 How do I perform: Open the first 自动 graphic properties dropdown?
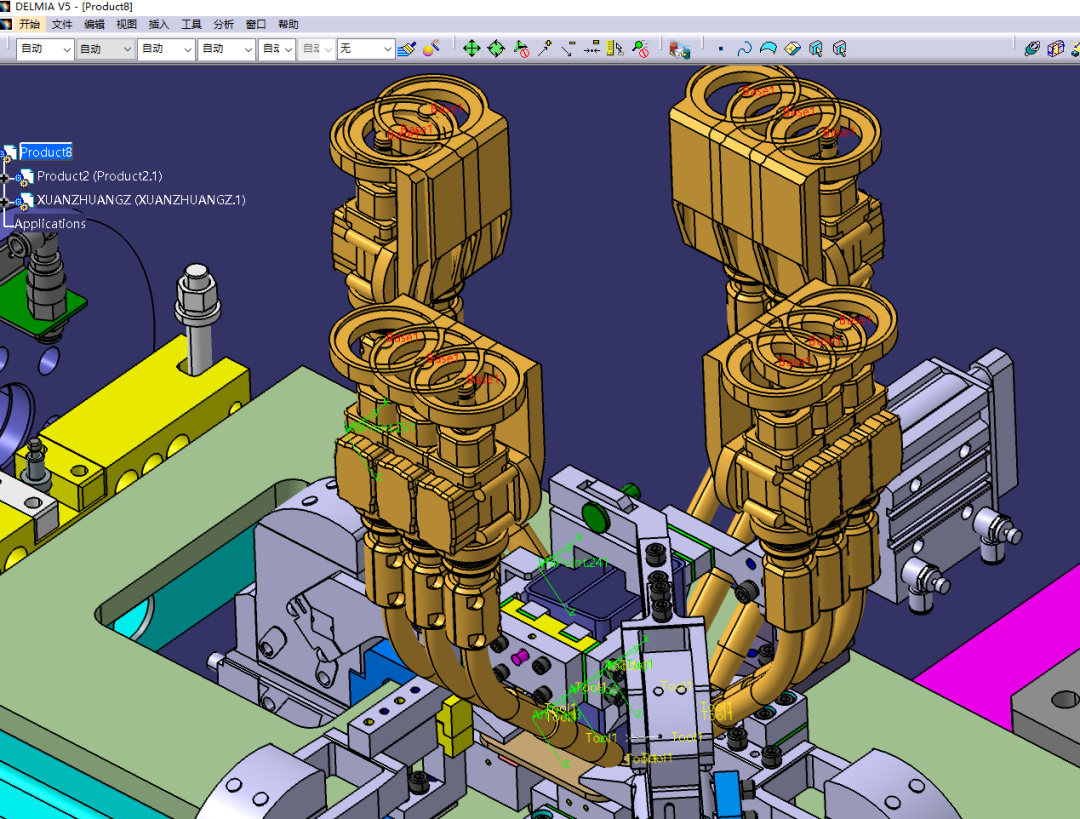tap(45, 49)
